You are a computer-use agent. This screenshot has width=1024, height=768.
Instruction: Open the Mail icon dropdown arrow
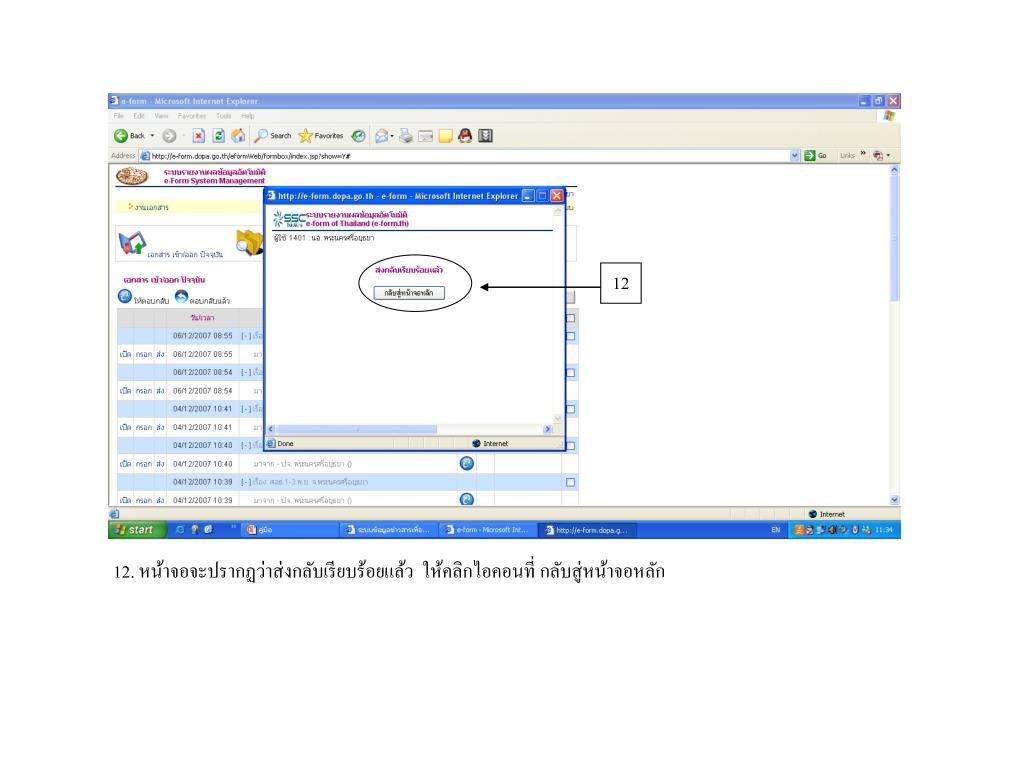pyautogui.click(x=392, y=136)
